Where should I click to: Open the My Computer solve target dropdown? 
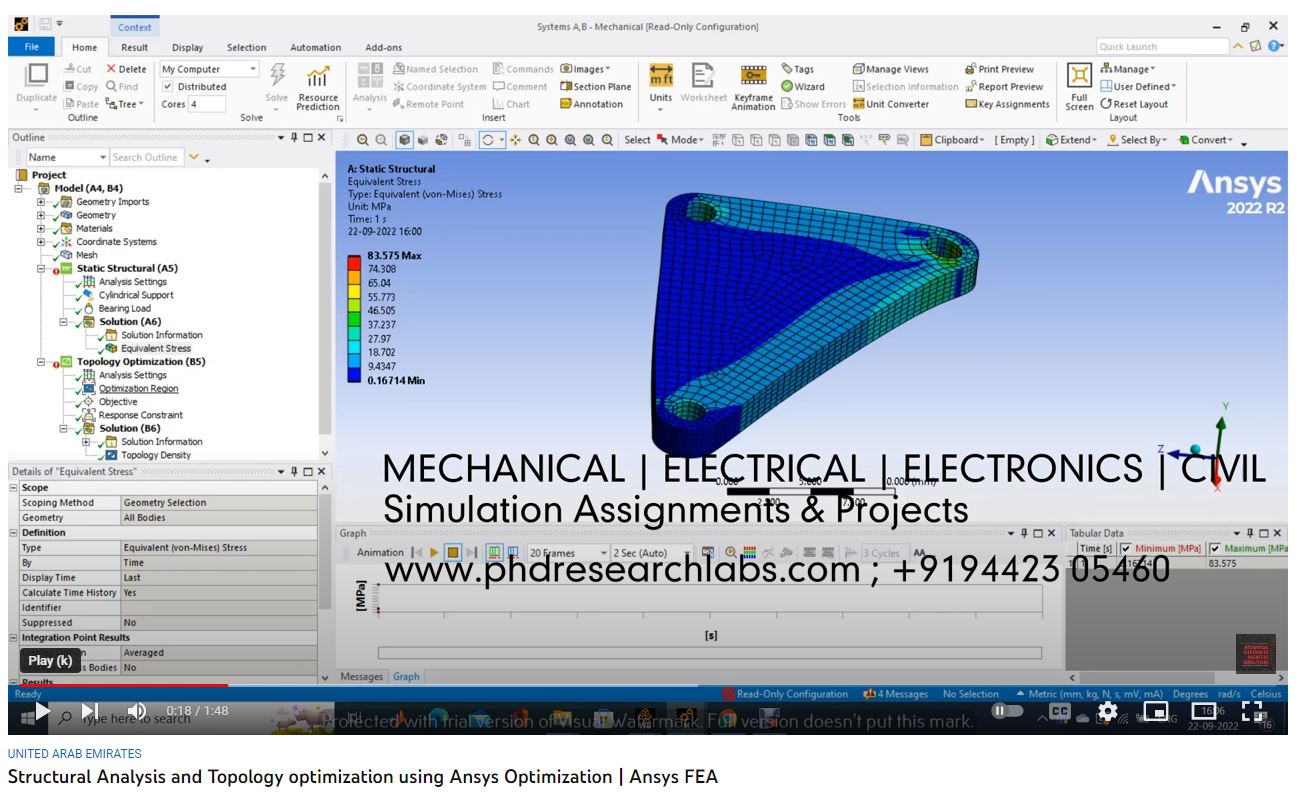tap(209, 69)
